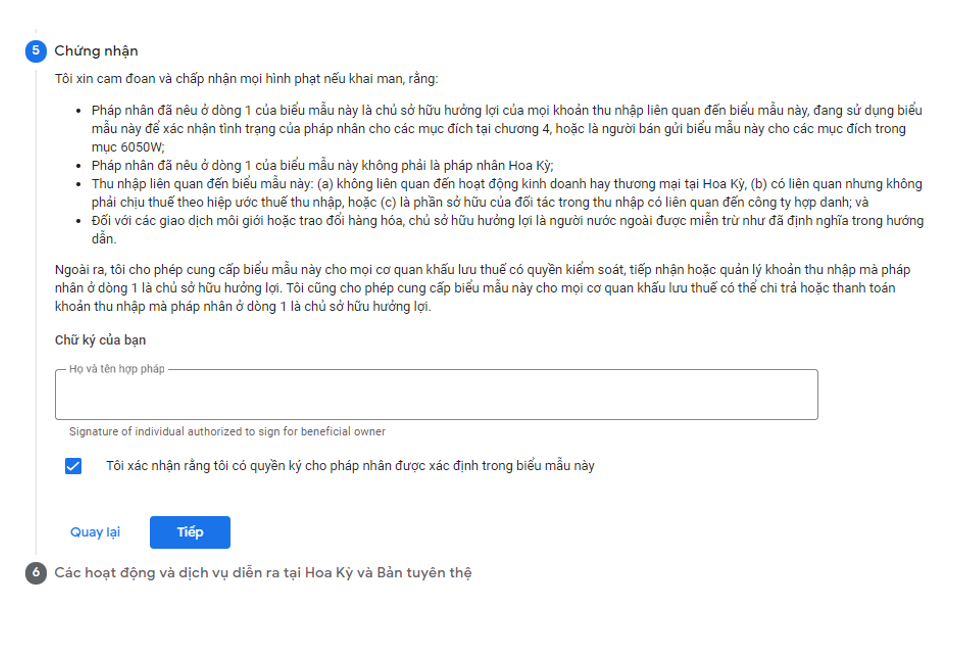Screen dimensions: 969x647
Task: Collapse the 'Chứng nhận' section heading
Action: tap(96, 51)
